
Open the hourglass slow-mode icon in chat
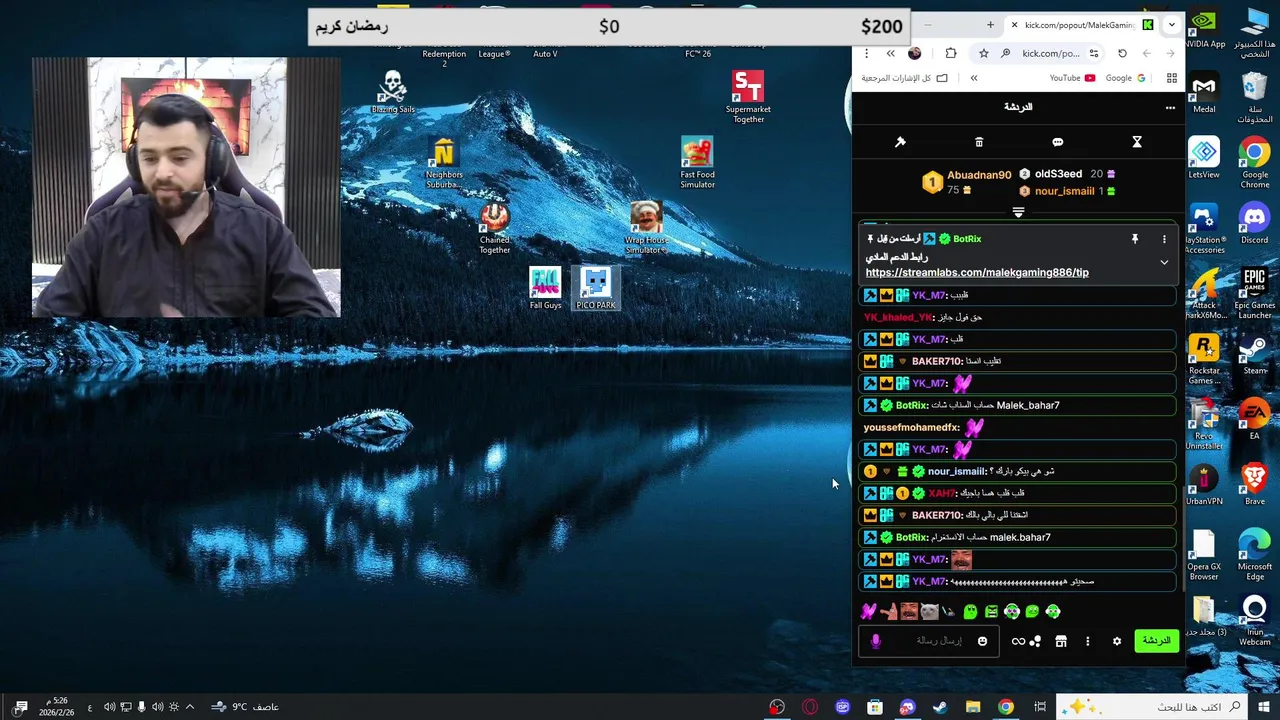point(1137,142)
